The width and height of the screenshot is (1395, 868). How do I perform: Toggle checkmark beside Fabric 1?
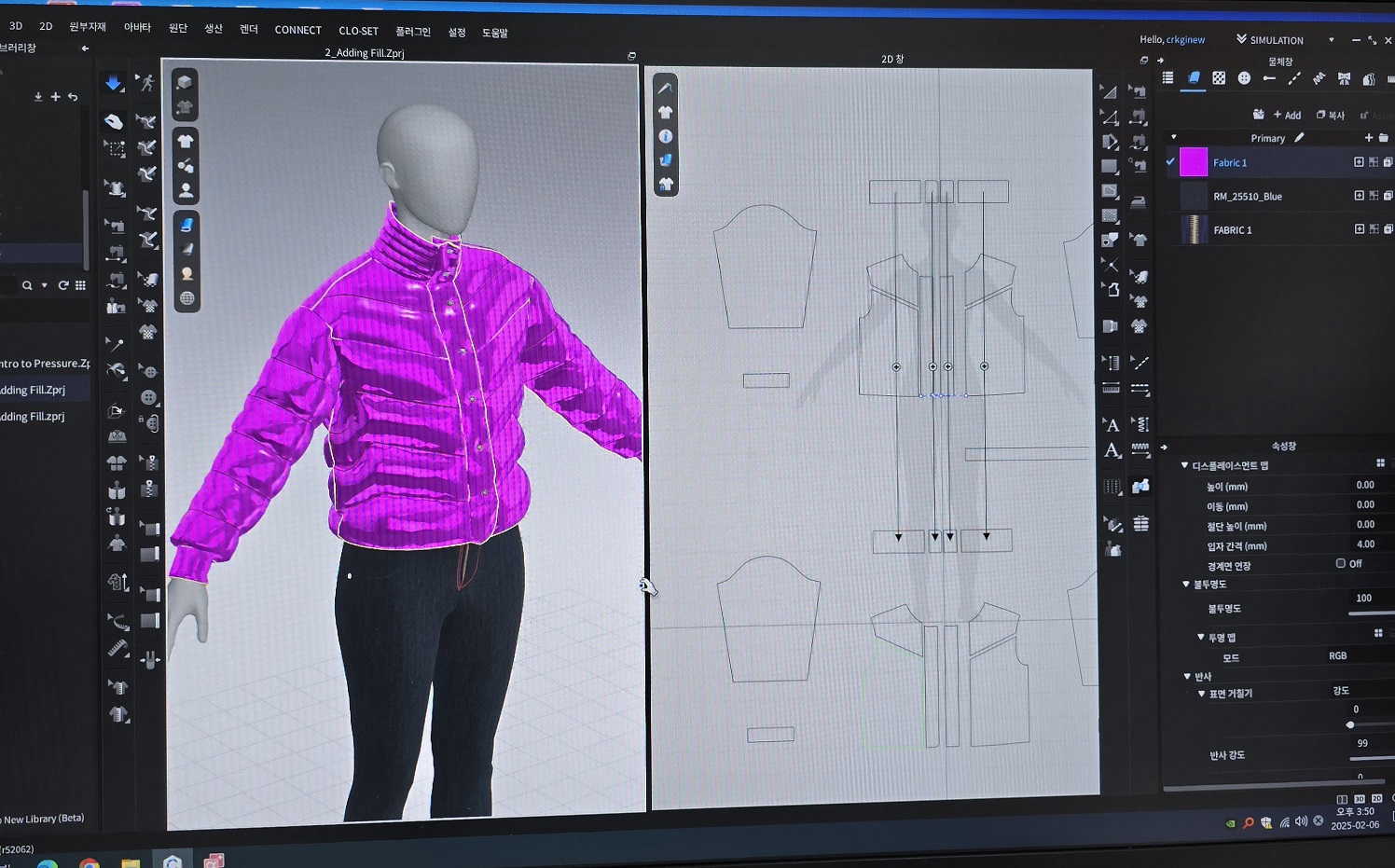(x=1170, y=161)
